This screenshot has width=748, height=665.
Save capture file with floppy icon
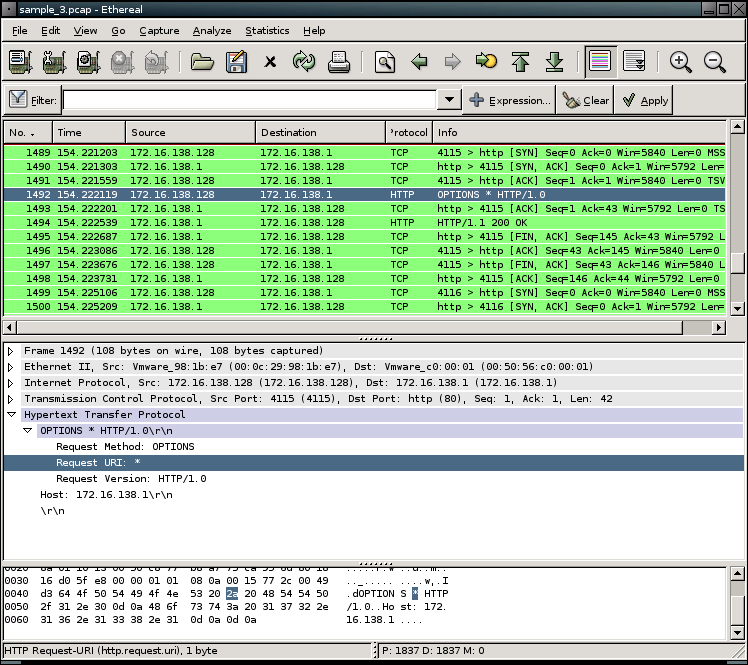tap(236, 62)
